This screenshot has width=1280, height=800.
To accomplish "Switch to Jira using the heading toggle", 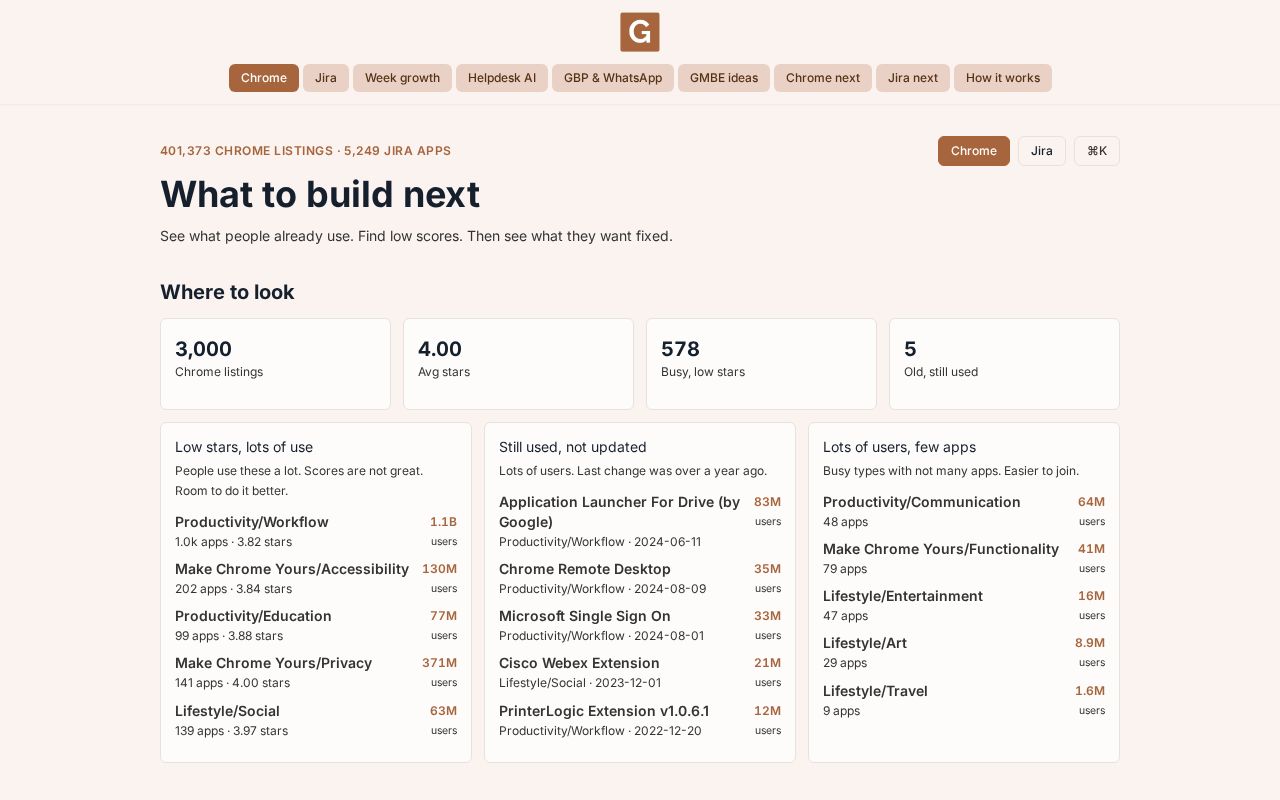I will (x=1042, y=151).
